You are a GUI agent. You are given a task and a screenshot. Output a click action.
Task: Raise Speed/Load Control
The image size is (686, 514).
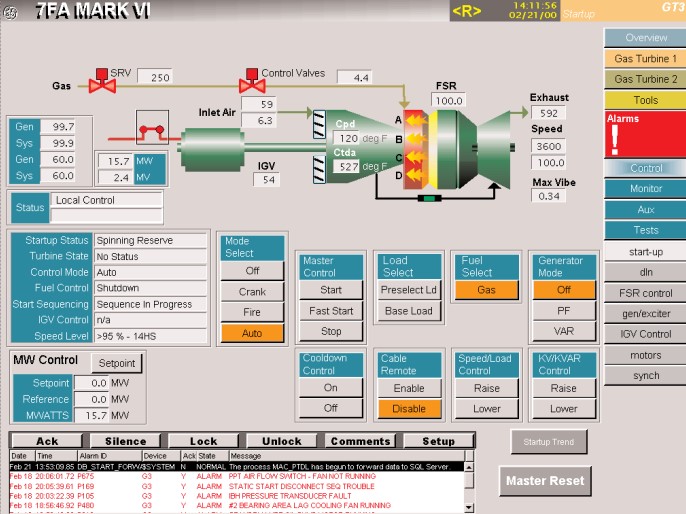486,388
